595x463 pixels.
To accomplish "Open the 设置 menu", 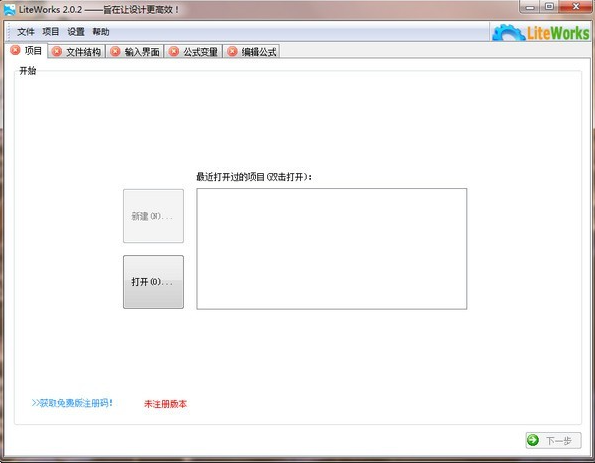I will [76, 31].
